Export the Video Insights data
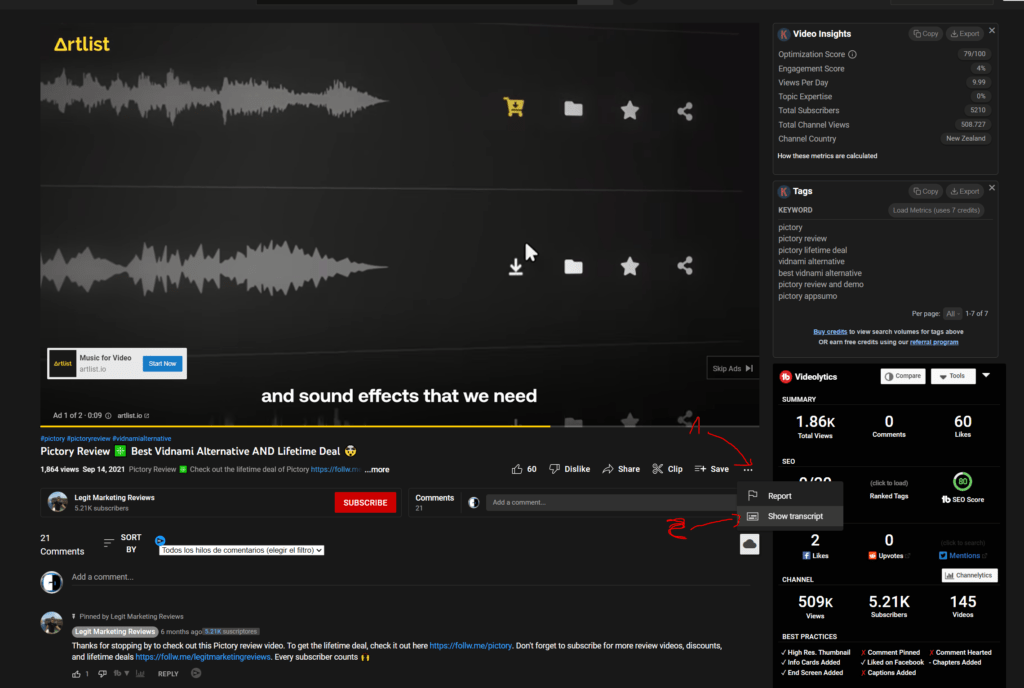Screen dimensions: 1024x688 click(965, 34)
